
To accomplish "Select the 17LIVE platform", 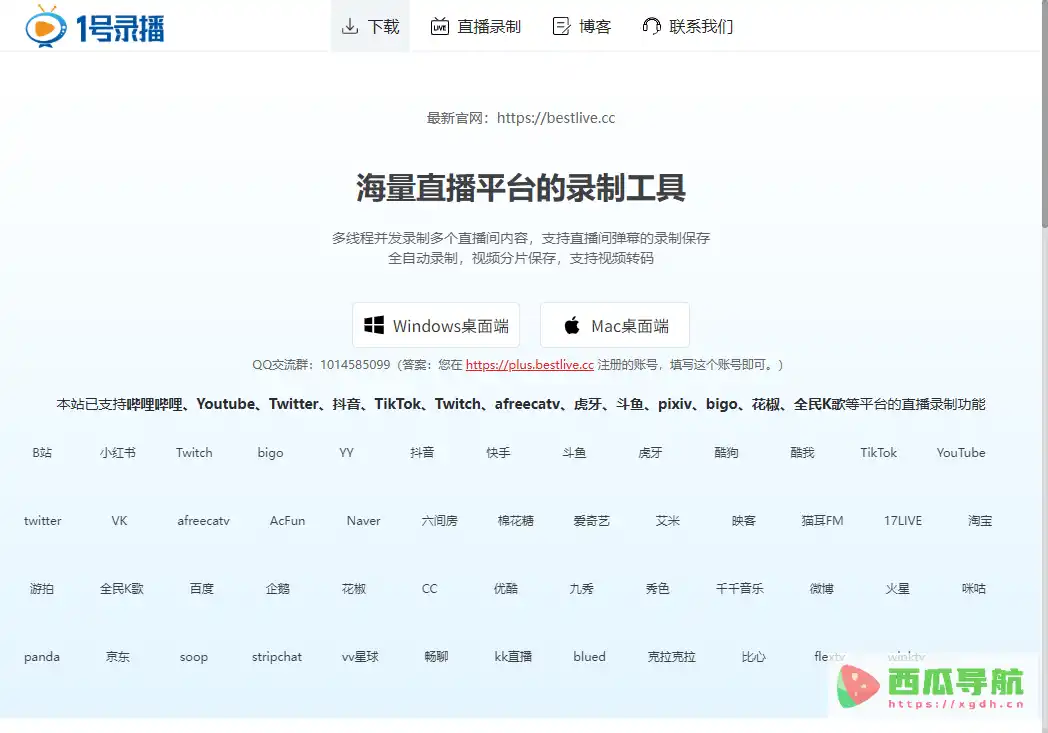I will click(903, 521).
